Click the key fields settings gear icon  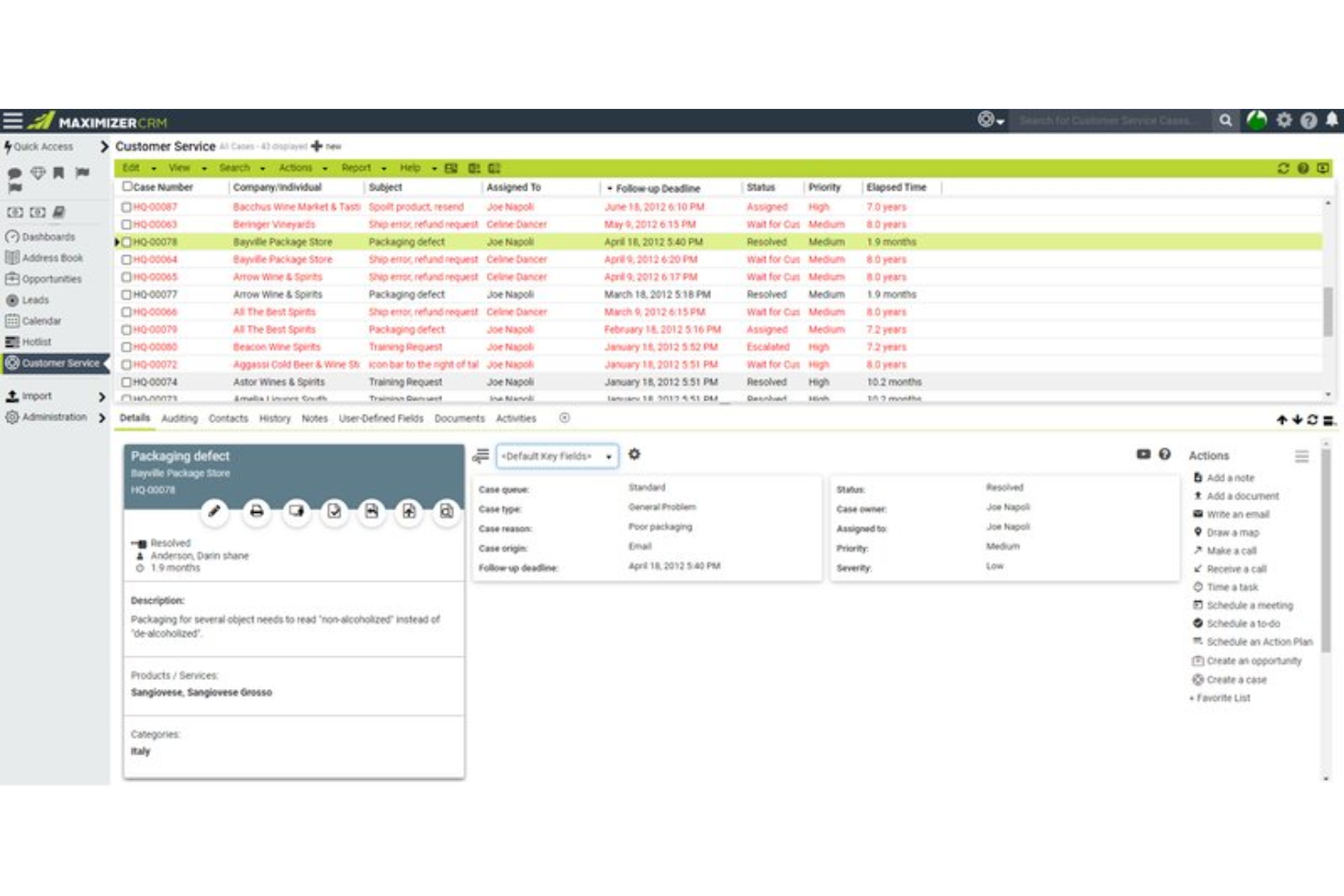pyautogui.click(x=636, y=456)
